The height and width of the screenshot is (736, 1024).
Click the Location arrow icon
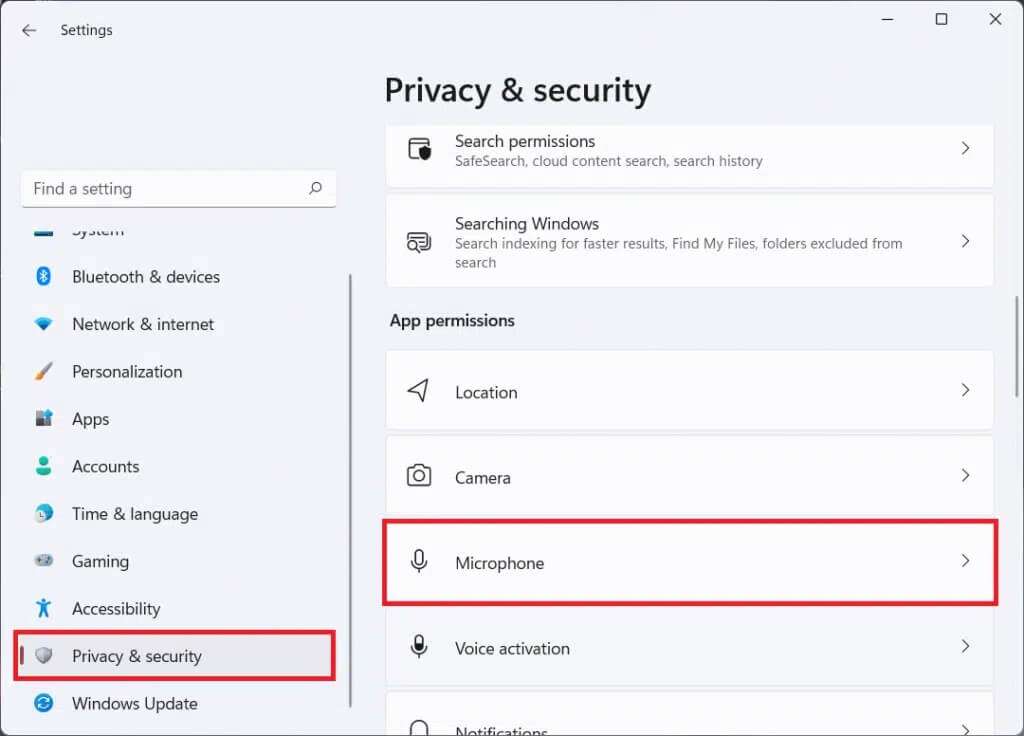coord(419,391)
